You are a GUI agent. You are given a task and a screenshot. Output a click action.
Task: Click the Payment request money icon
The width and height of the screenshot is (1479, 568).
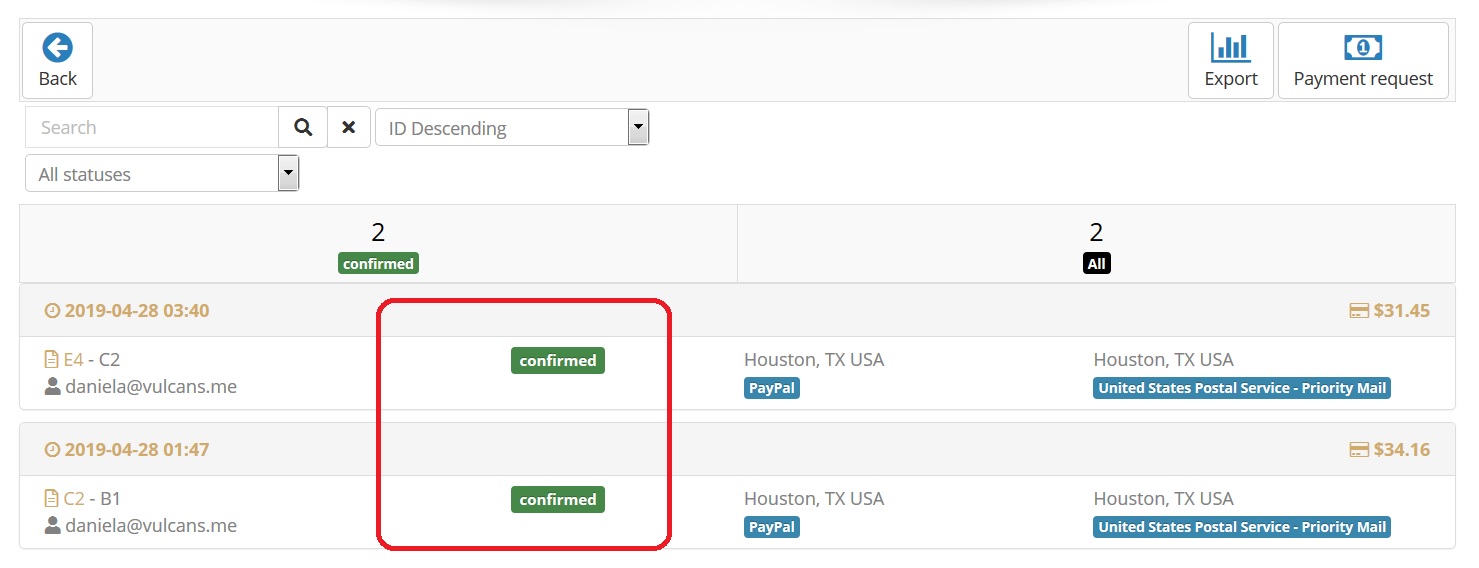point(1363,47)
